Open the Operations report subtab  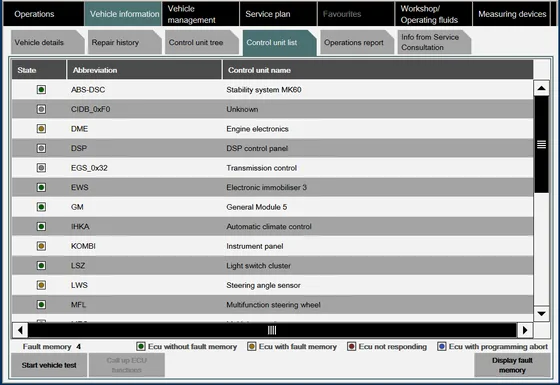357,42
